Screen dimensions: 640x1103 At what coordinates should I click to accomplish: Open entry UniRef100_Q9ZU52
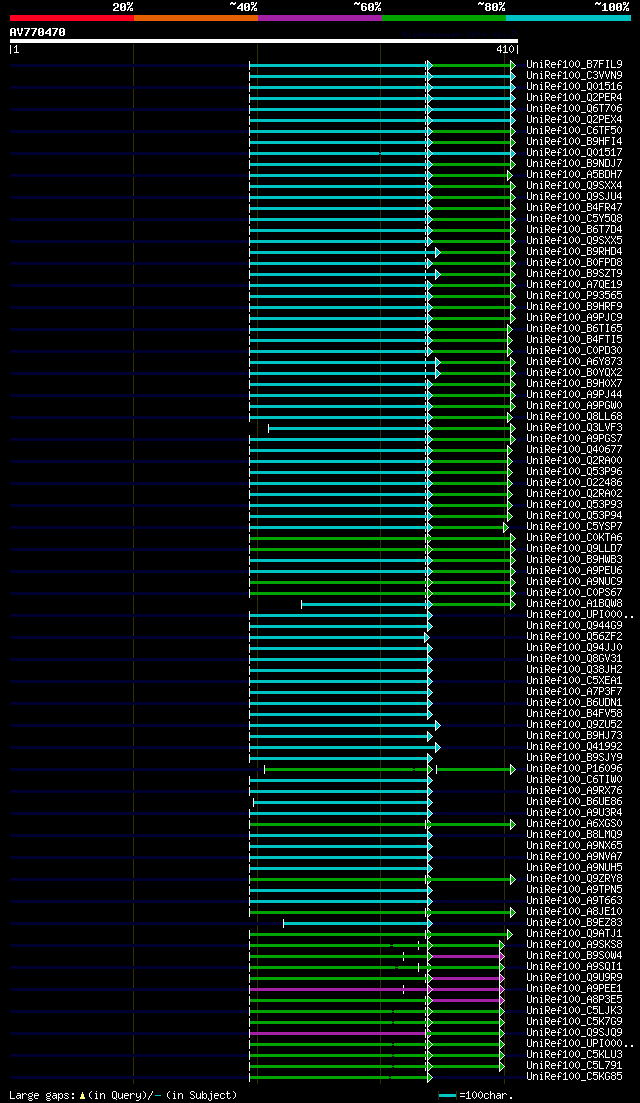(x=574, y=725)
